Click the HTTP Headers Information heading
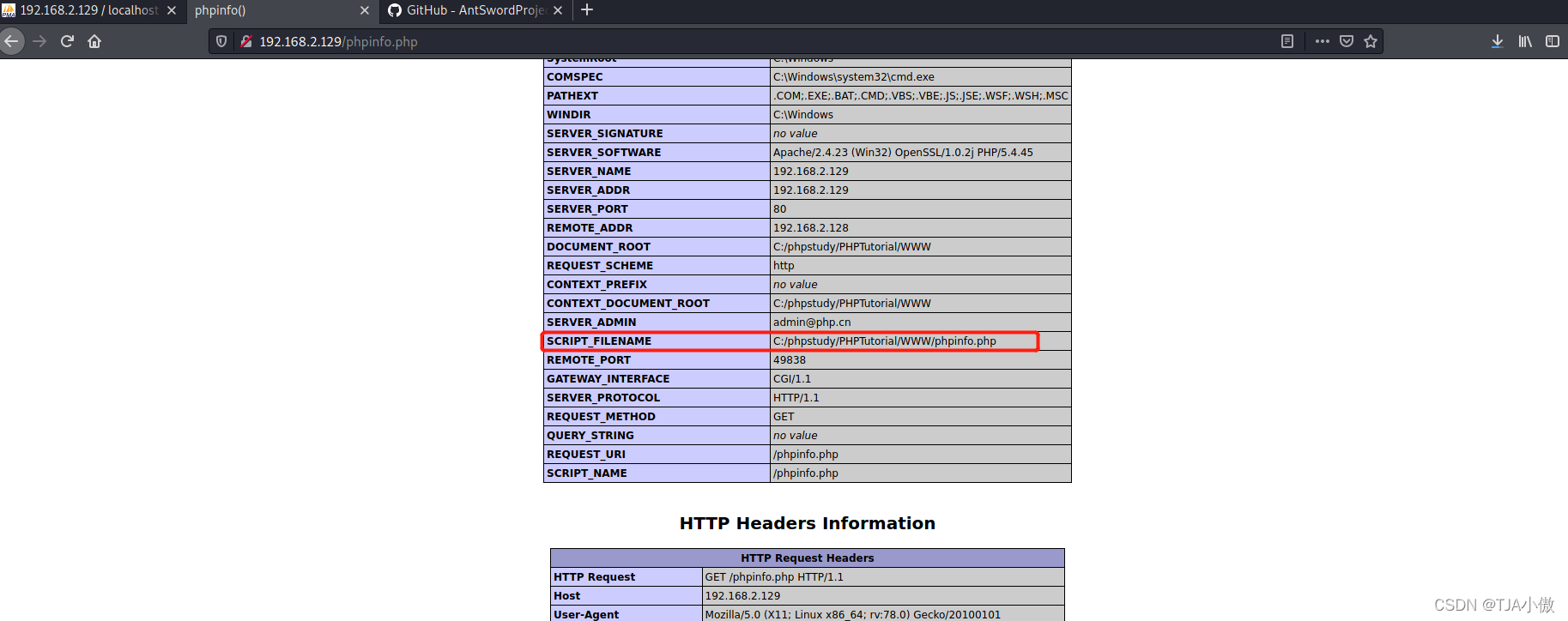The width and height of the screenshot is (1568, 621). [807, 523]
